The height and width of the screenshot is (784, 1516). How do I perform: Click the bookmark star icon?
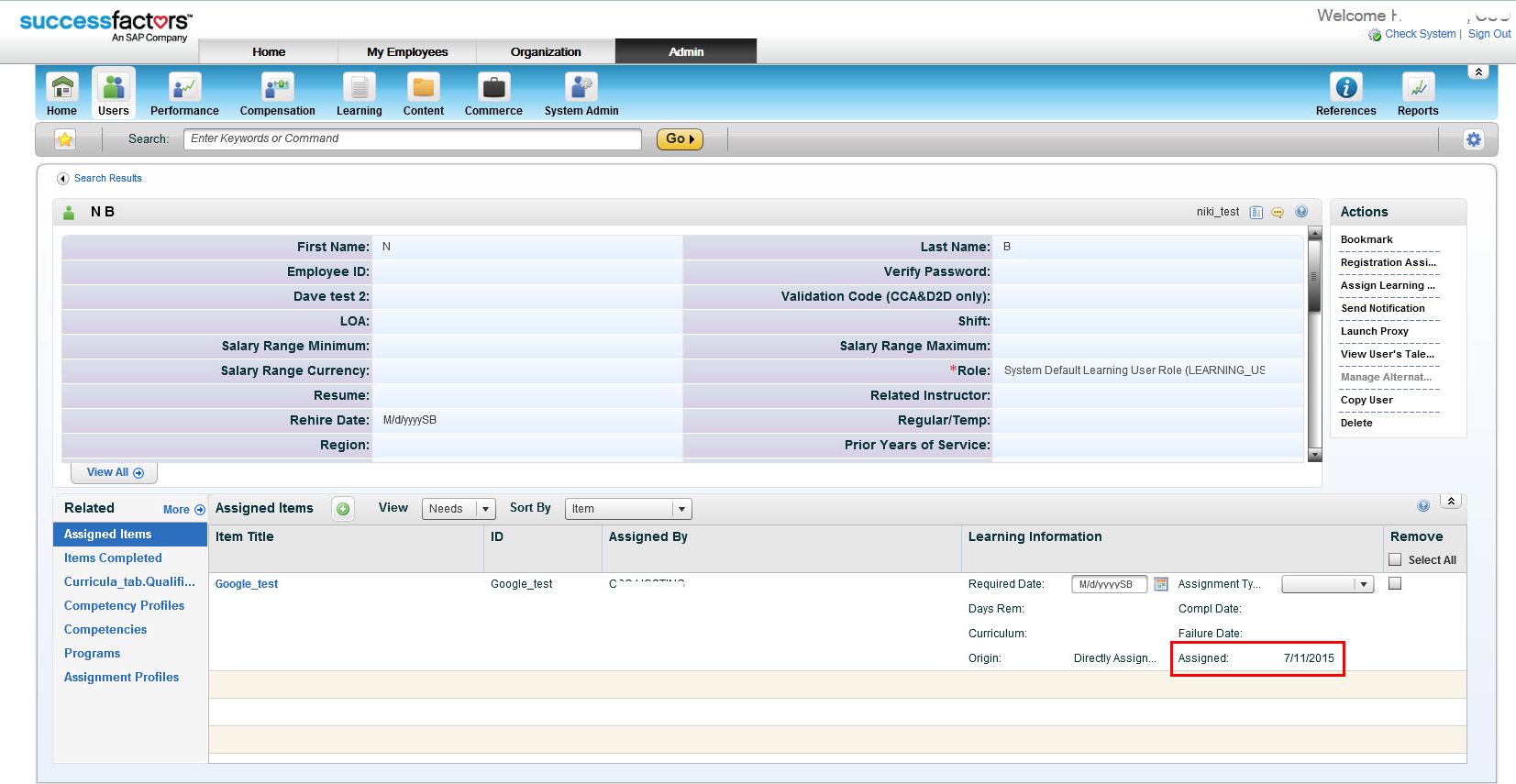point(65,139)
